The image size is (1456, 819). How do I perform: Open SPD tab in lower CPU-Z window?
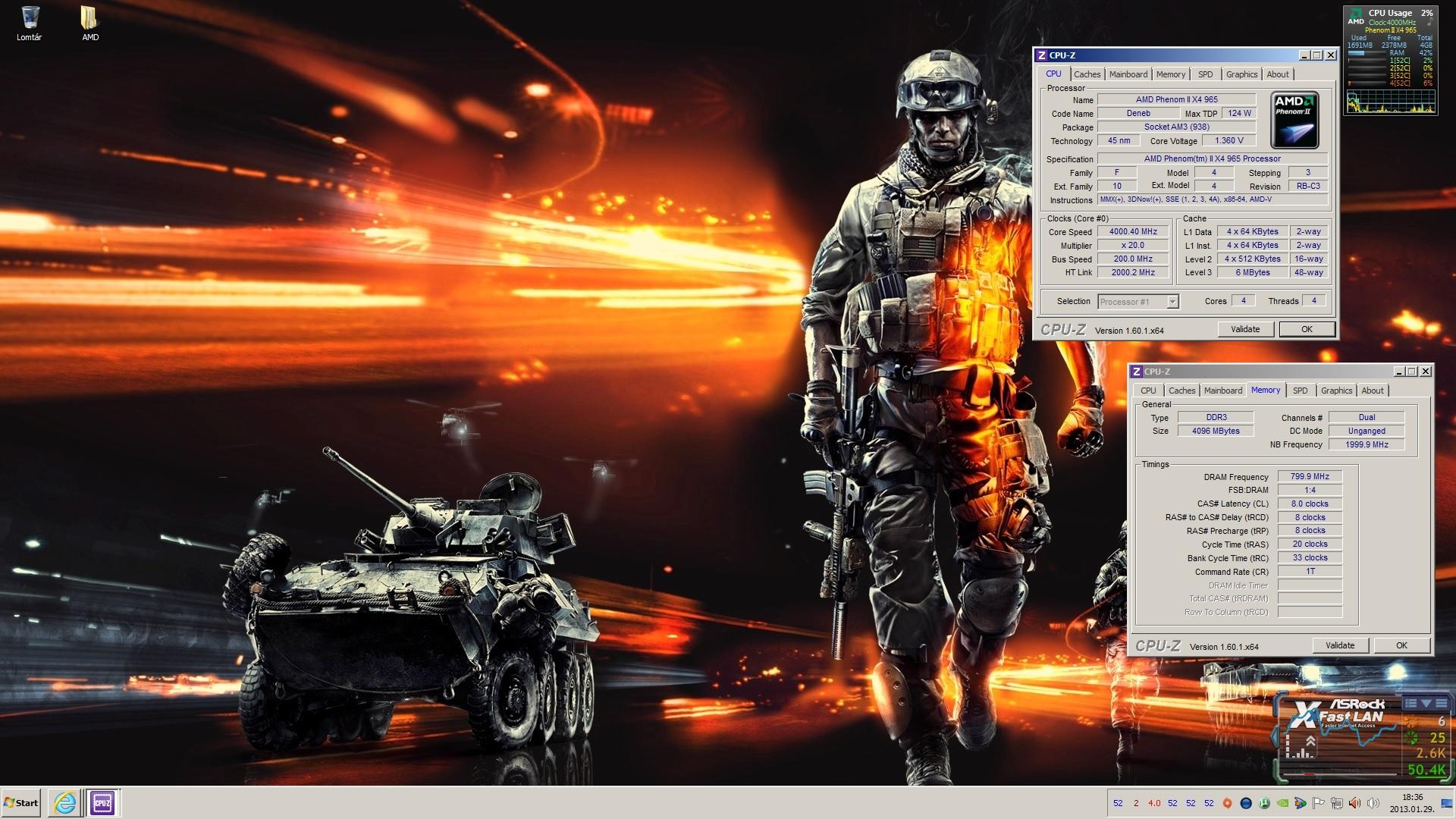(x=1300, y=391)
